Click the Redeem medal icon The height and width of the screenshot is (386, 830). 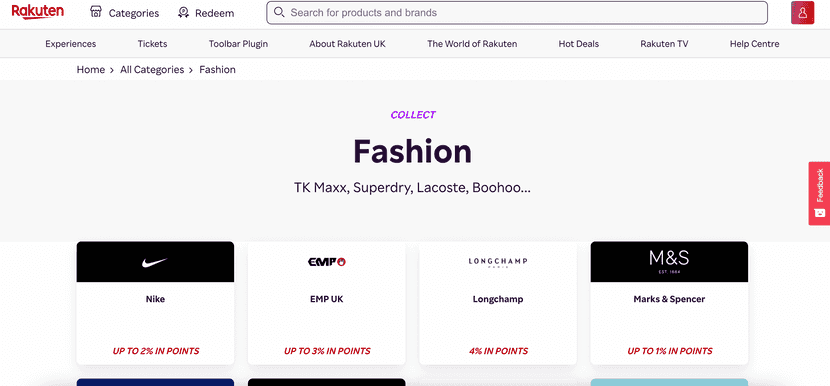pos(184,13)
